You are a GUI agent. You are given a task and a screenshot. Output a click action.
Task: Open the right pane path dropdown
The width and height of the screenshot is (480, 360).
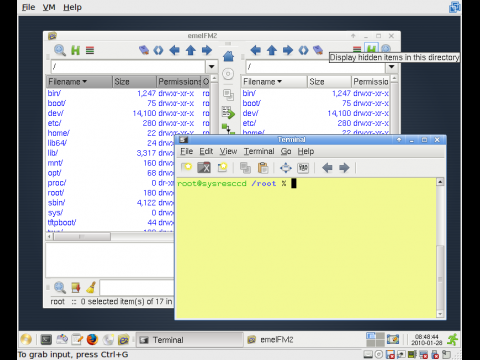point(392,66)
